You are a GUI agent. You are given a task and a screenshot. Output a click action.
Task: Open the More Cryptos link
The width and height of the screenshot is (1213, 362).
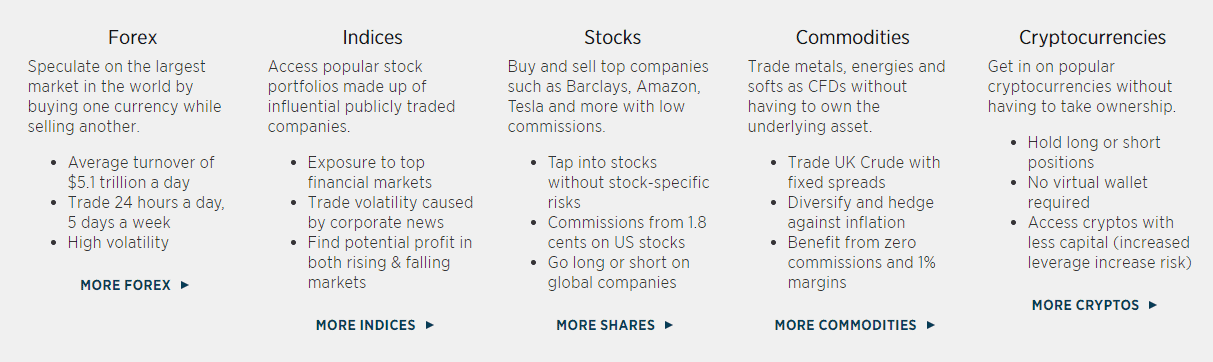tap(1094, 305)
